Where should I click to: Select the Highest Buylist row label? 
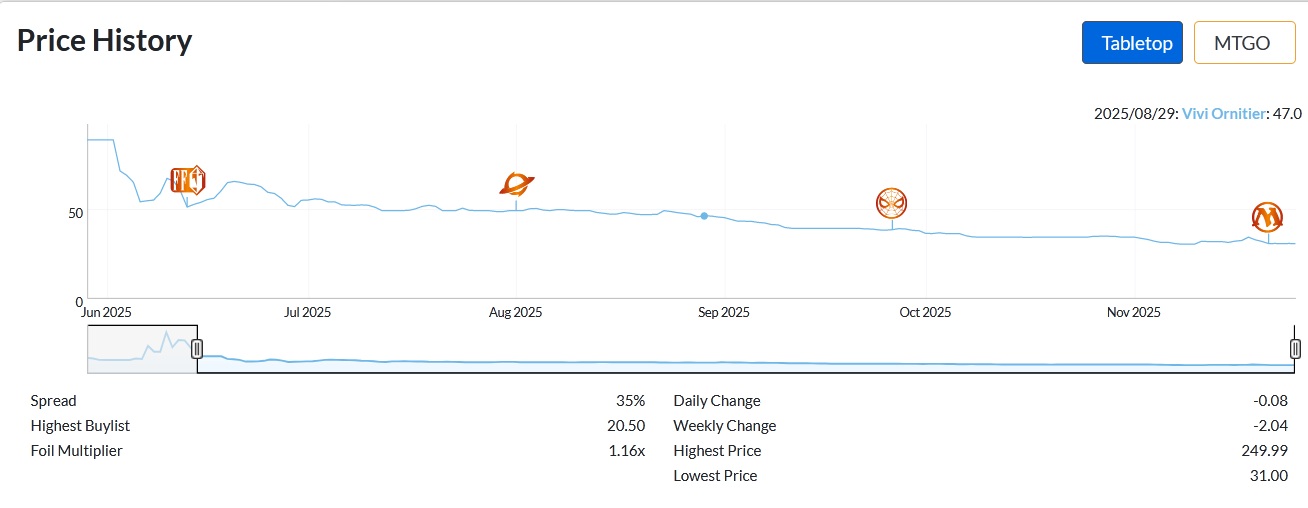tap(80, 426)
